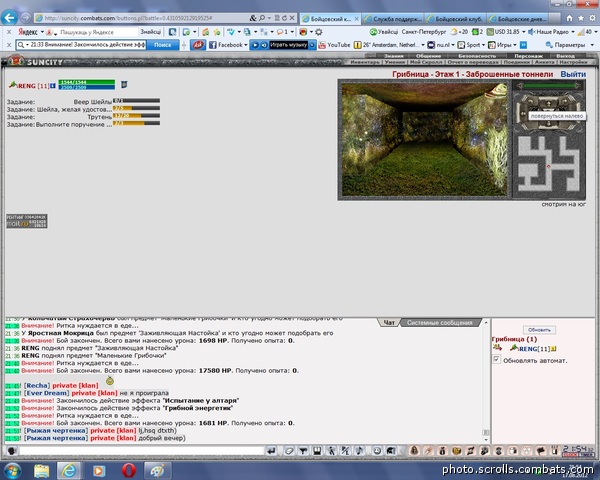Open the 'Безопасность' game menu
Viewport: 600px width, 480px height.
point(477,56)
